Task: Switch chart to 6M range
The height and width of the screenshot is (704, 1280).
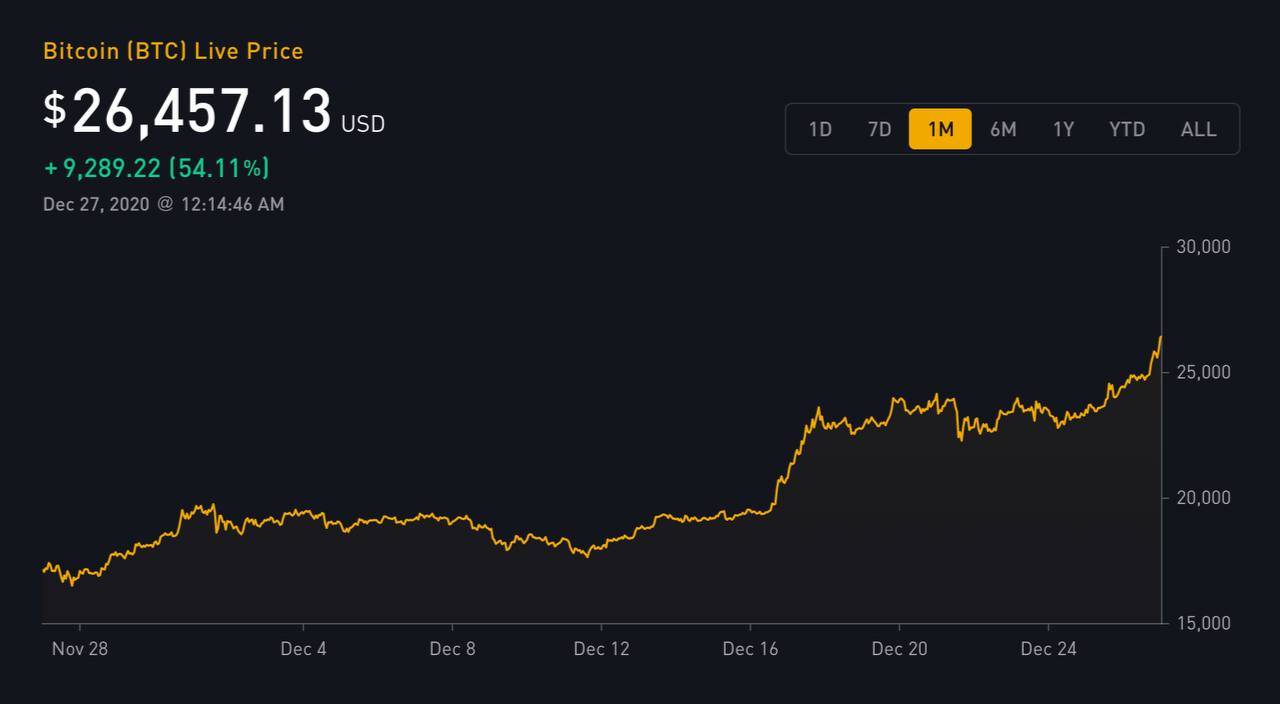Action: [1003, 129]
